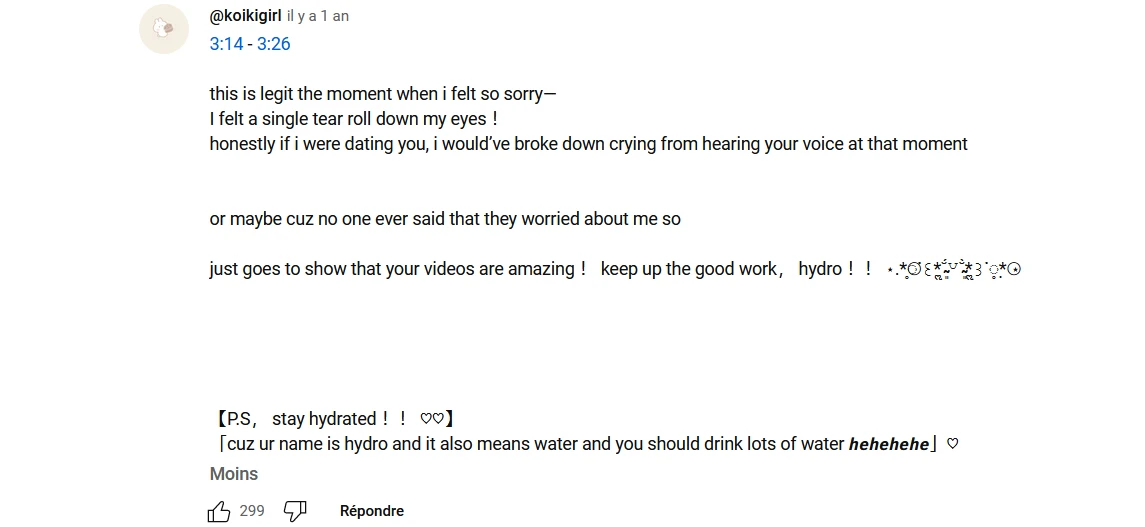
Task: Click the 'single tear roll down' sentence
Action: [354, 119]
